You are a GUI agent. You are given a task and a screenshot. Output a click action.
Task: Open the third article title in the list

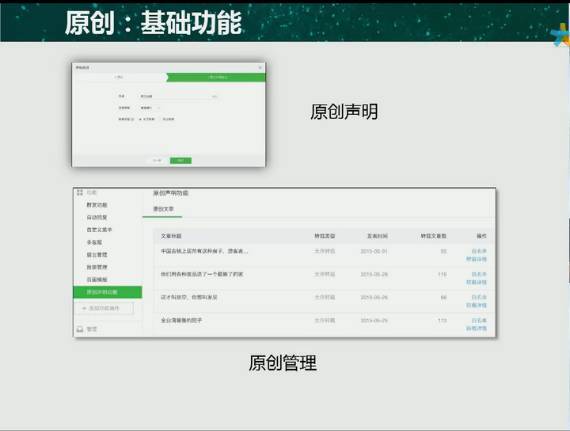point(189,297)
